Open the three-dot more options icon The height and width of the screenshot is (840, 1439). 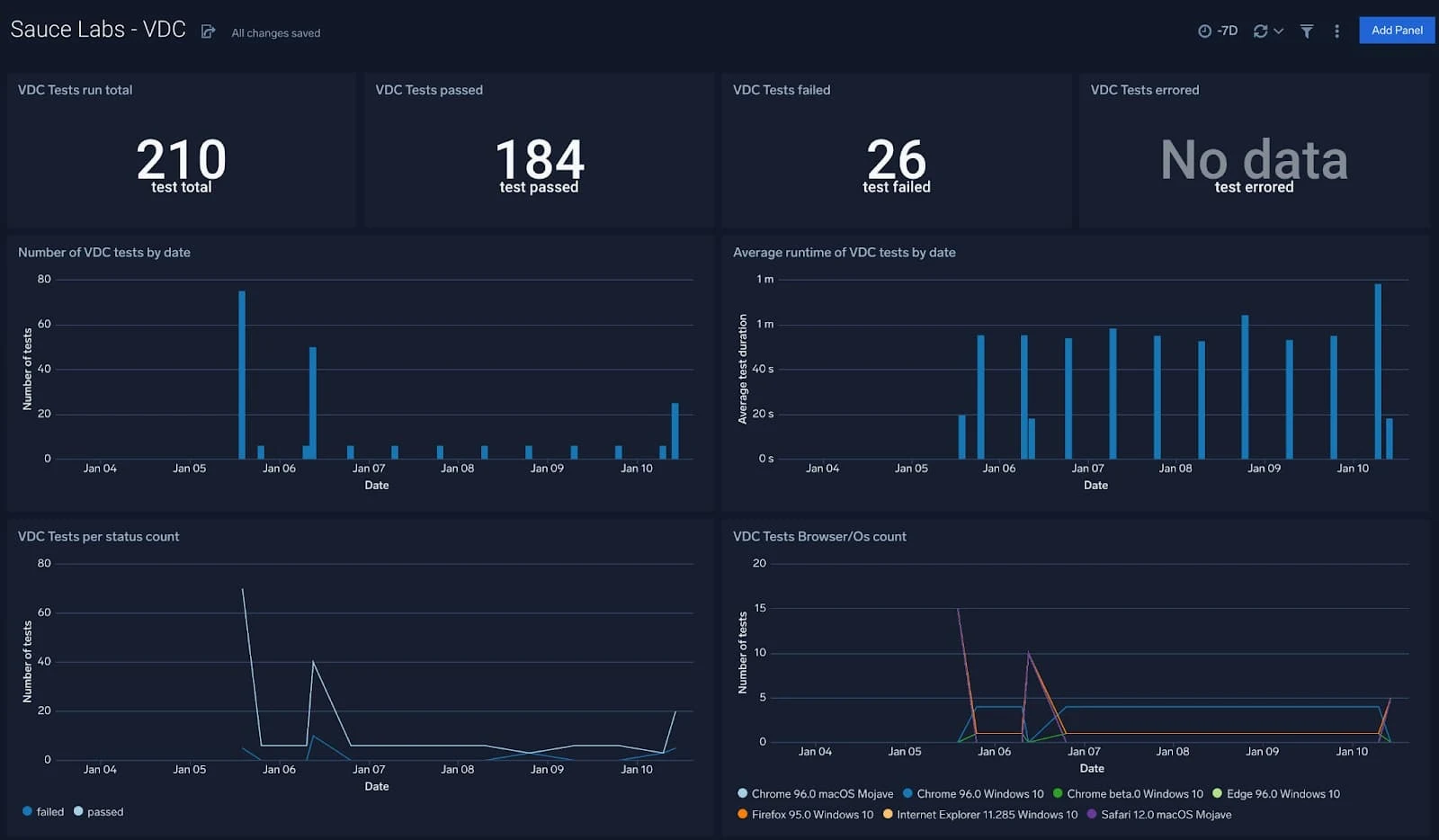pos(1336,31)
